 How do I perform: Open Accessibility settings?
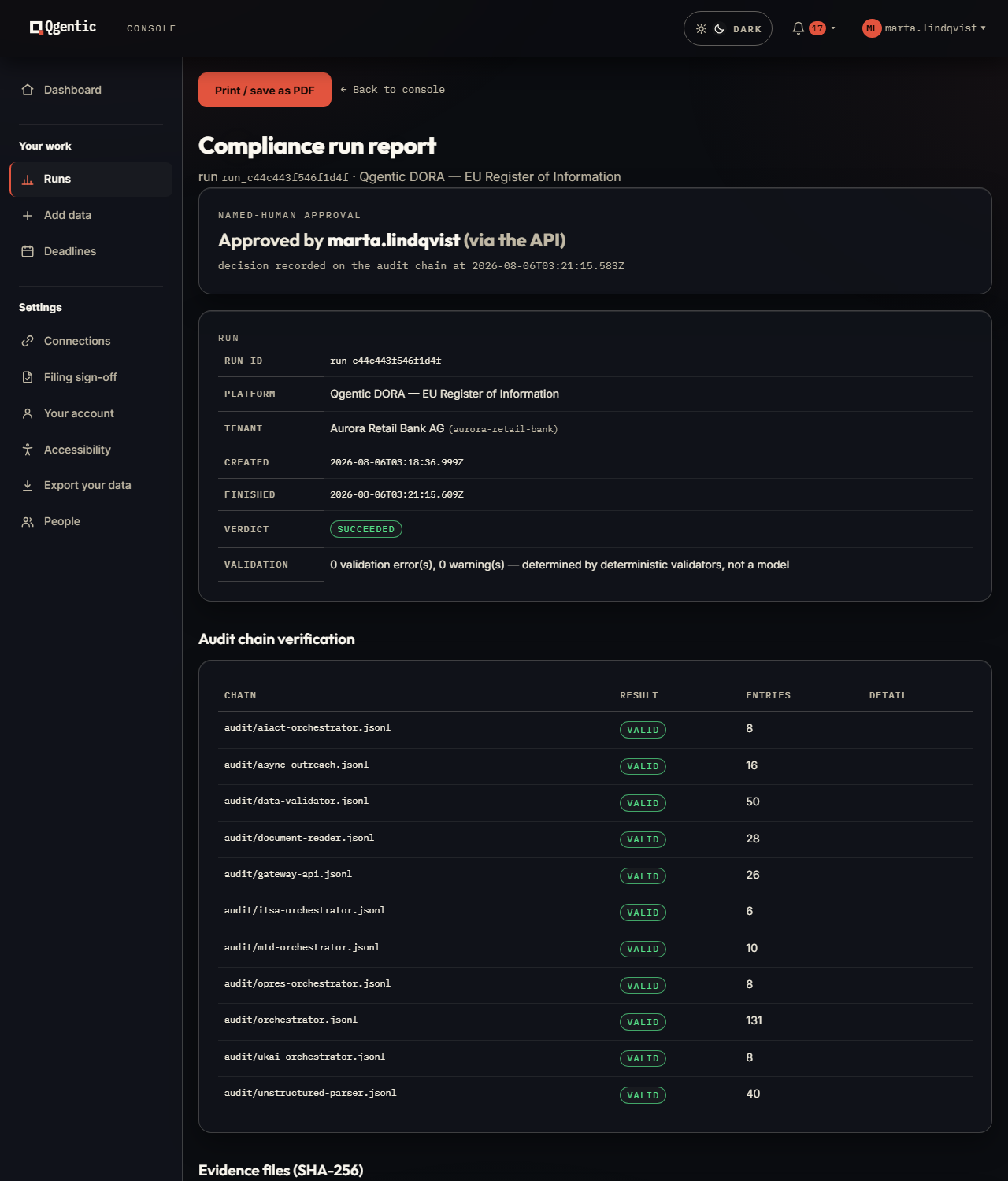pos(91,450)
